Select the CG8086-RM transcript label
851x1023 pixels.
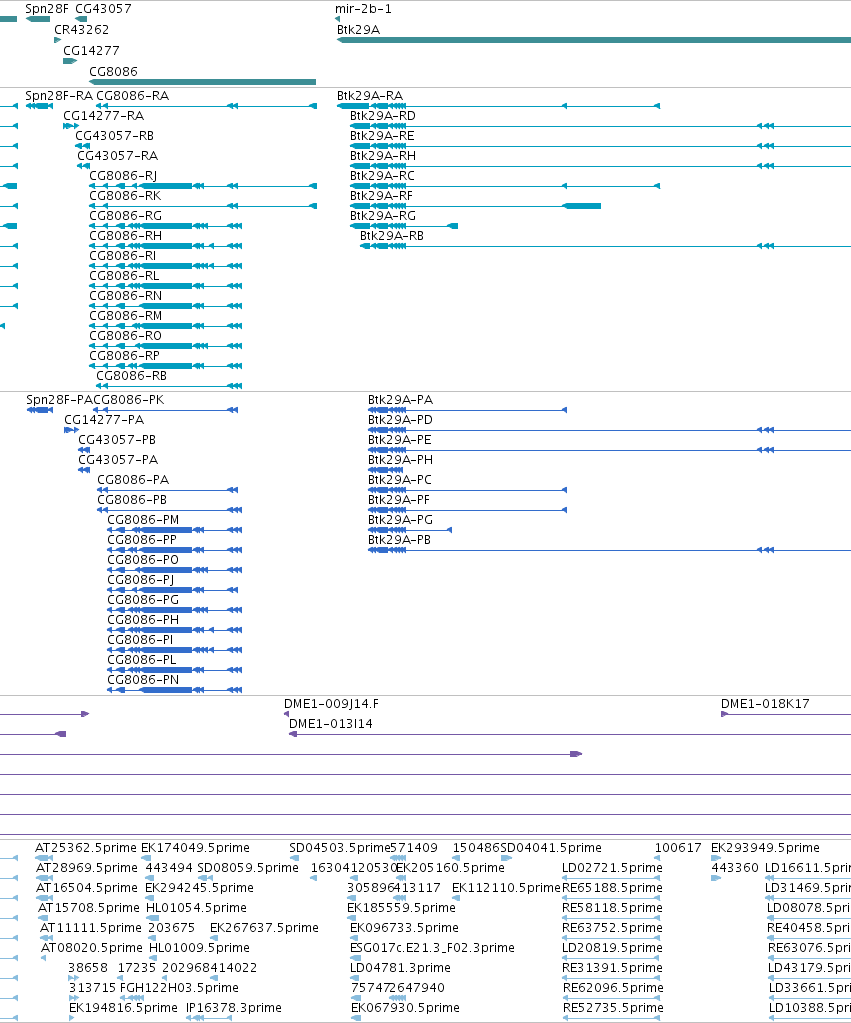click(x=126, y=316)
